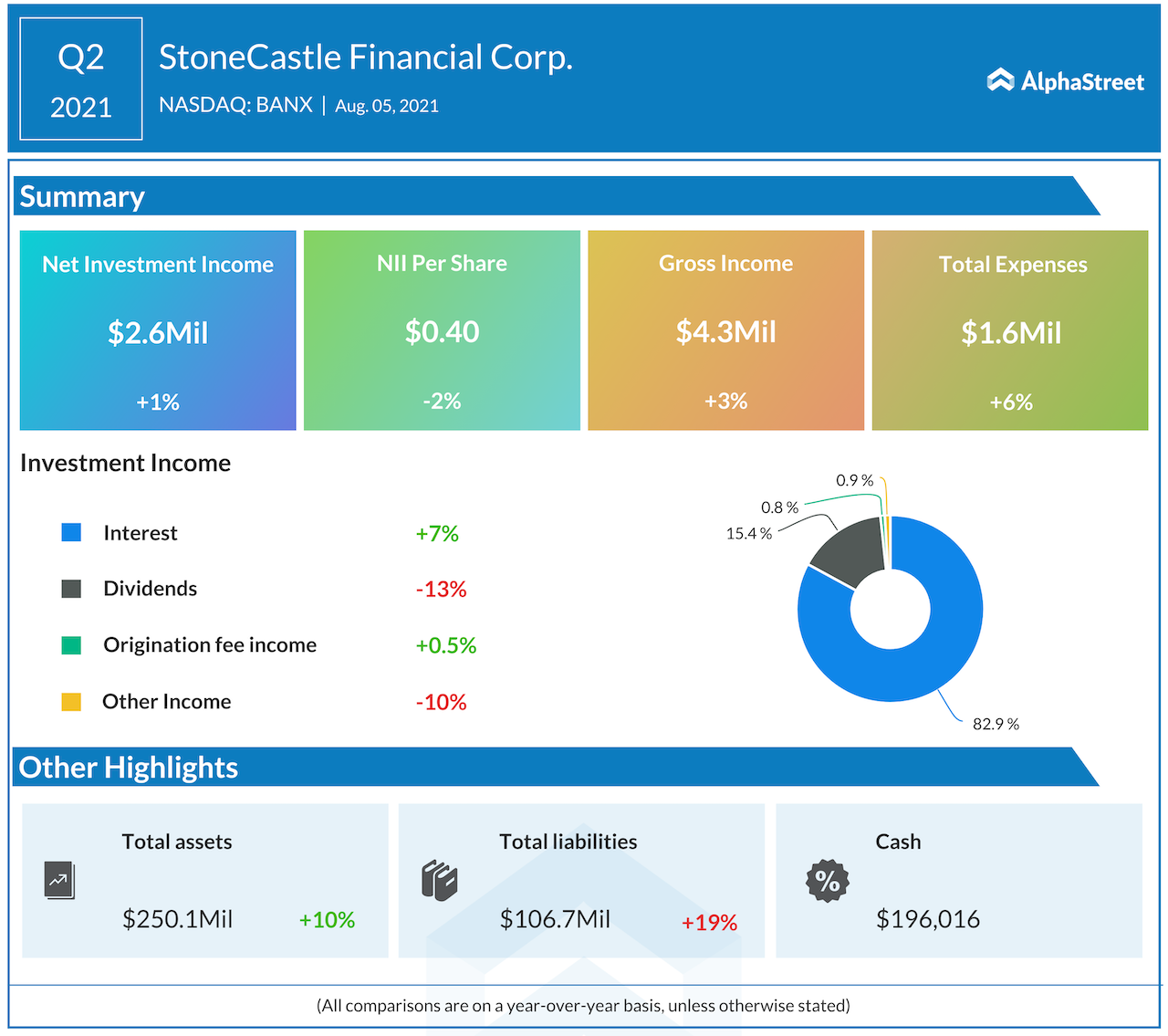
Task: Click the +7% Interest change value
Action: pos(437,533)
